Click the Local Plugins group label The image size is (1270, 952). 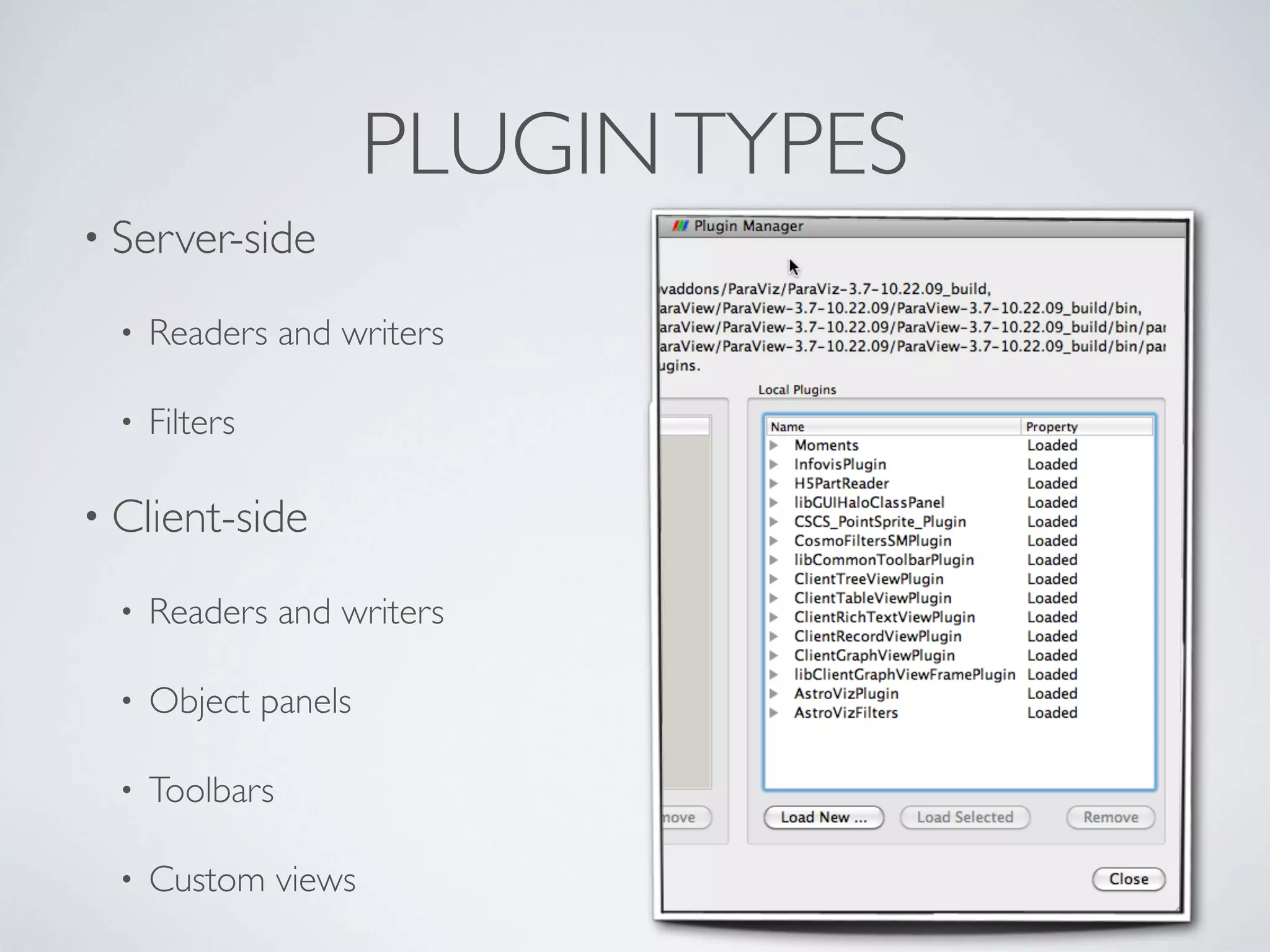pos(797,390)
